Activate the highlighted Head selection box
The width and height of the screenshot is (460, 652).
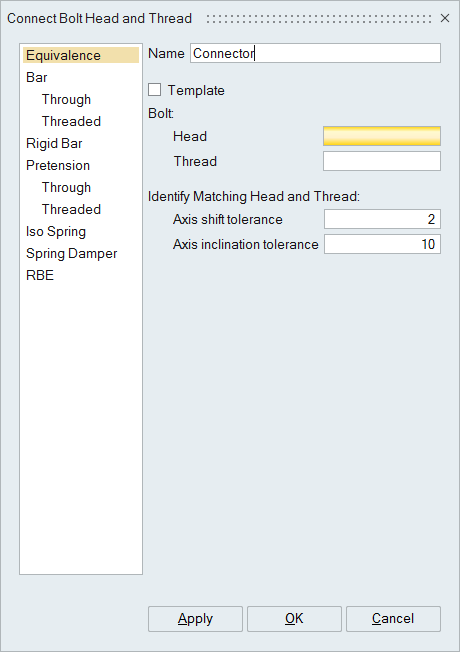382,136
